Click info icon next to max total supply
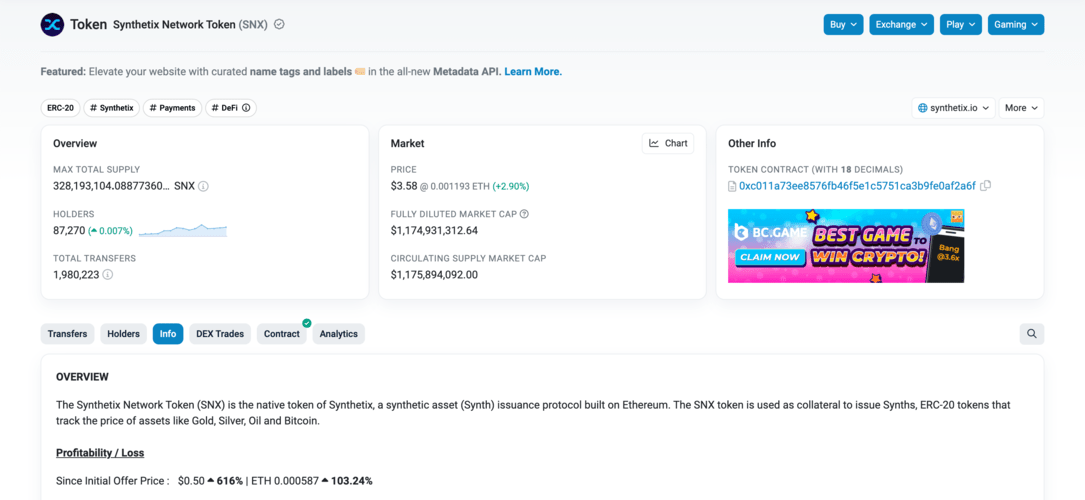1085x500 pixels. [x=203, y=186]
